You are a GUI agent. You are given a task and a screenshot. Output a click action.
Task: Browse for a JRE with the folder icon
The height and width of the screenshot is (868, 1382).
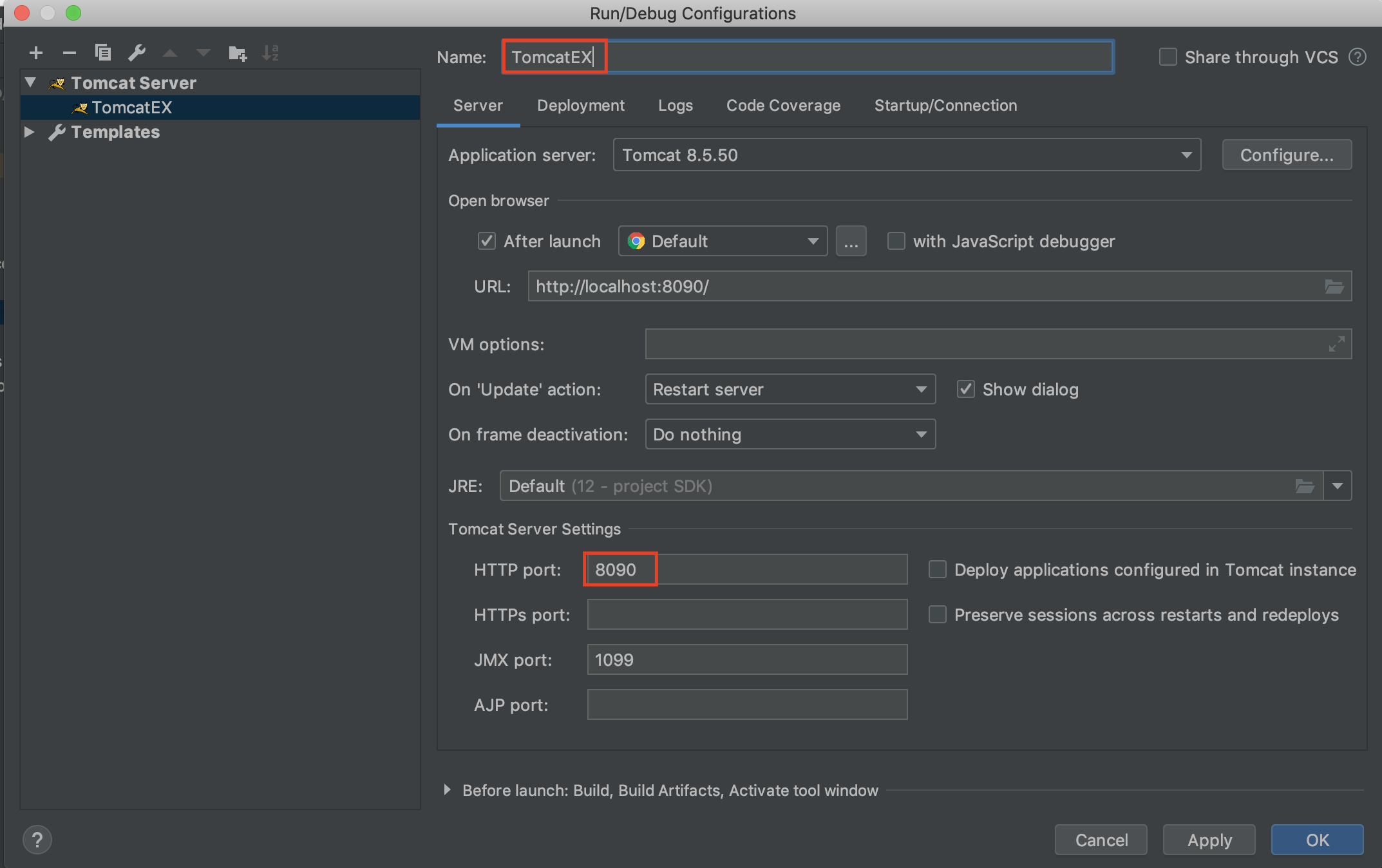click(1305, 486)
